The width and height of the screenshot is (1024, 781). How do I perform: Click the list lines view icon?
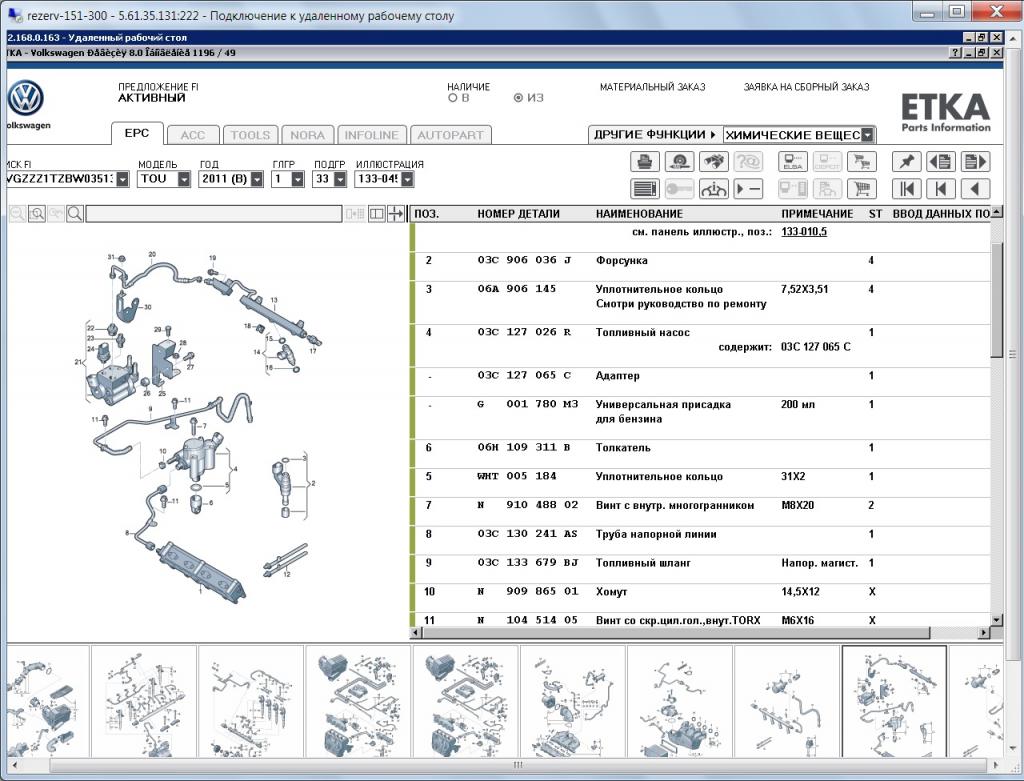point(645,189)
